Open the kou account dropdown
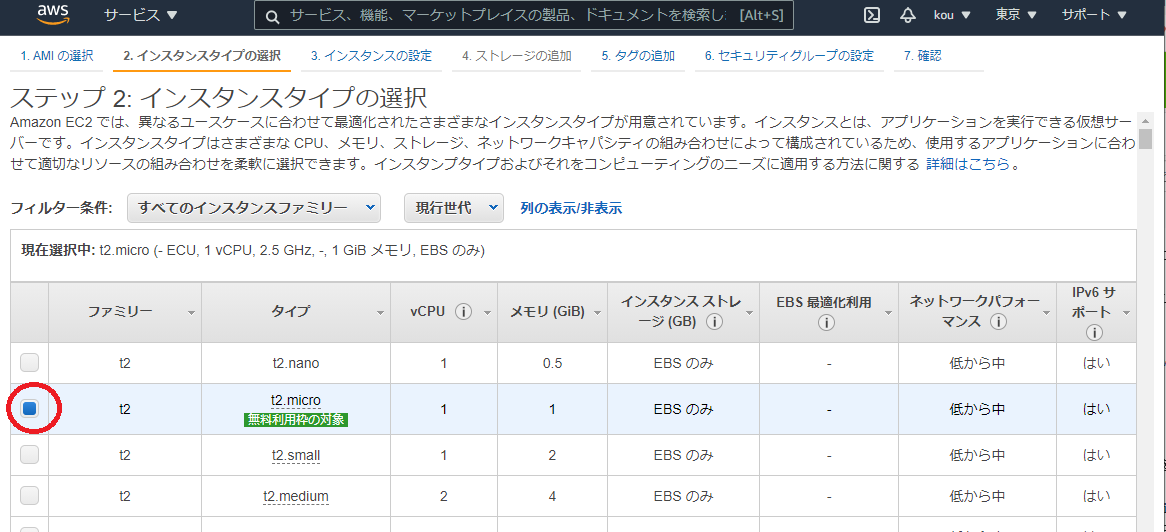1166x532 pixels. (x=952, y=15)
